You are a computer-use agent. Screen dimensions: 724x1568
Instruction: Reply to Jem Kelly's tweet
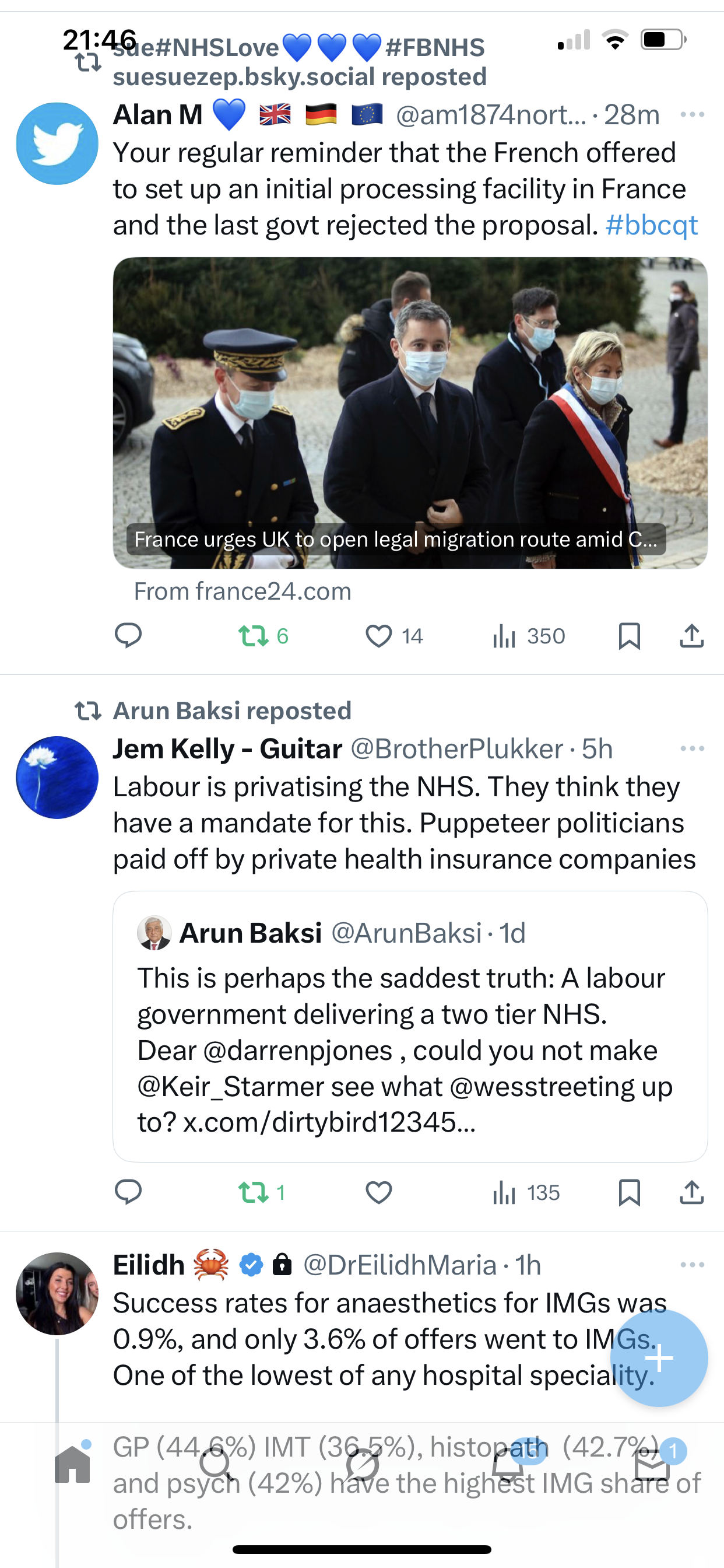tap(128, 1192)
